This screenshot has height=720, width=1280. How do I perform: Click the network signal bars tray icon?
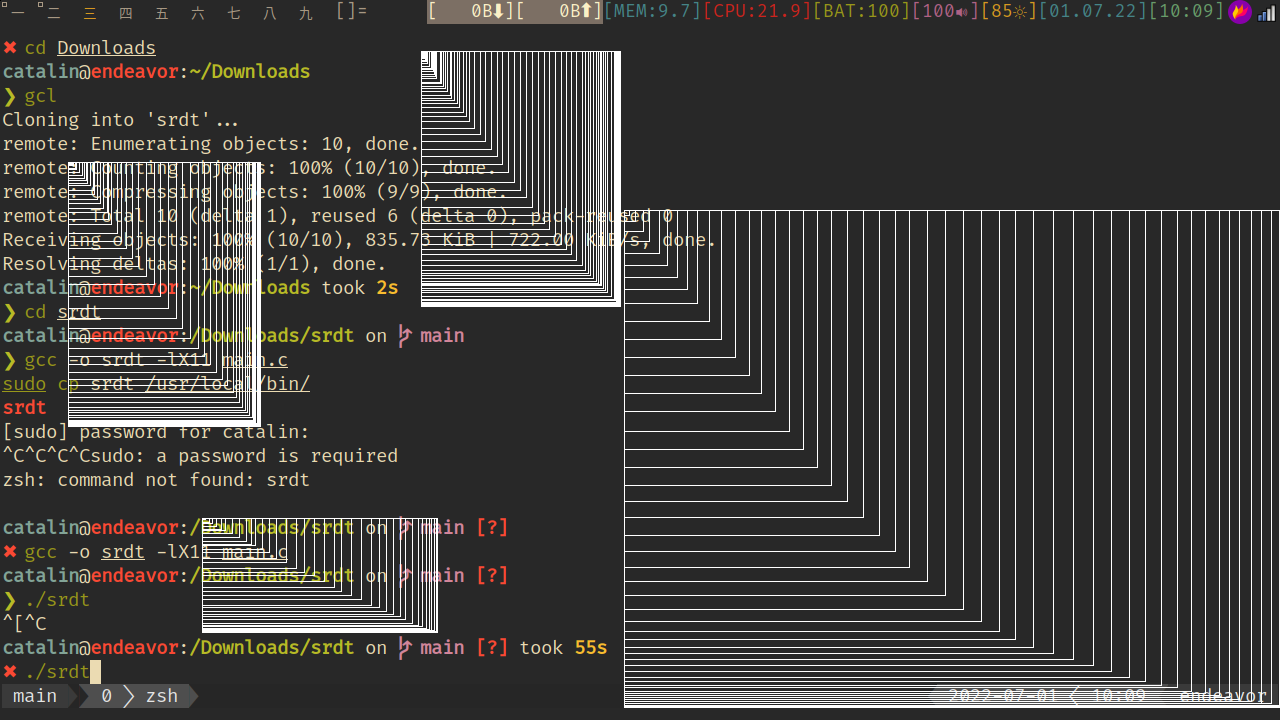[x=1267, y=13]
